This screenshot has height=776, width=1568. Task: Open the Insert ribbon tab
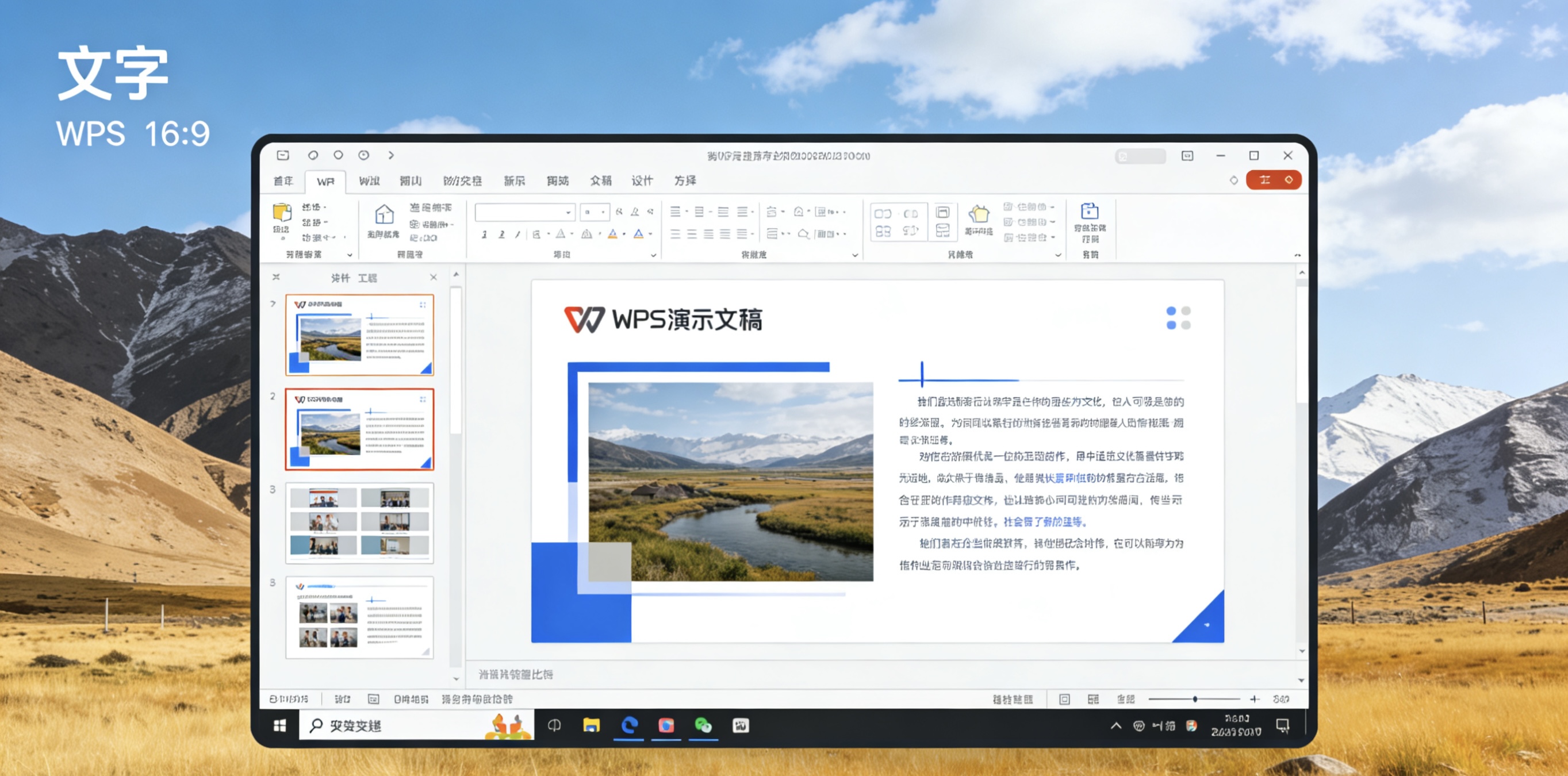tap(412, 180)
